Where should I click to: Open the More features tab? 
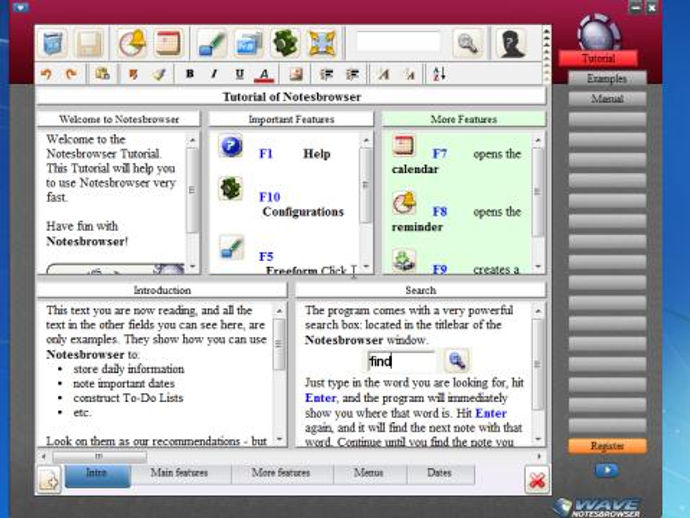click(281, 474)
